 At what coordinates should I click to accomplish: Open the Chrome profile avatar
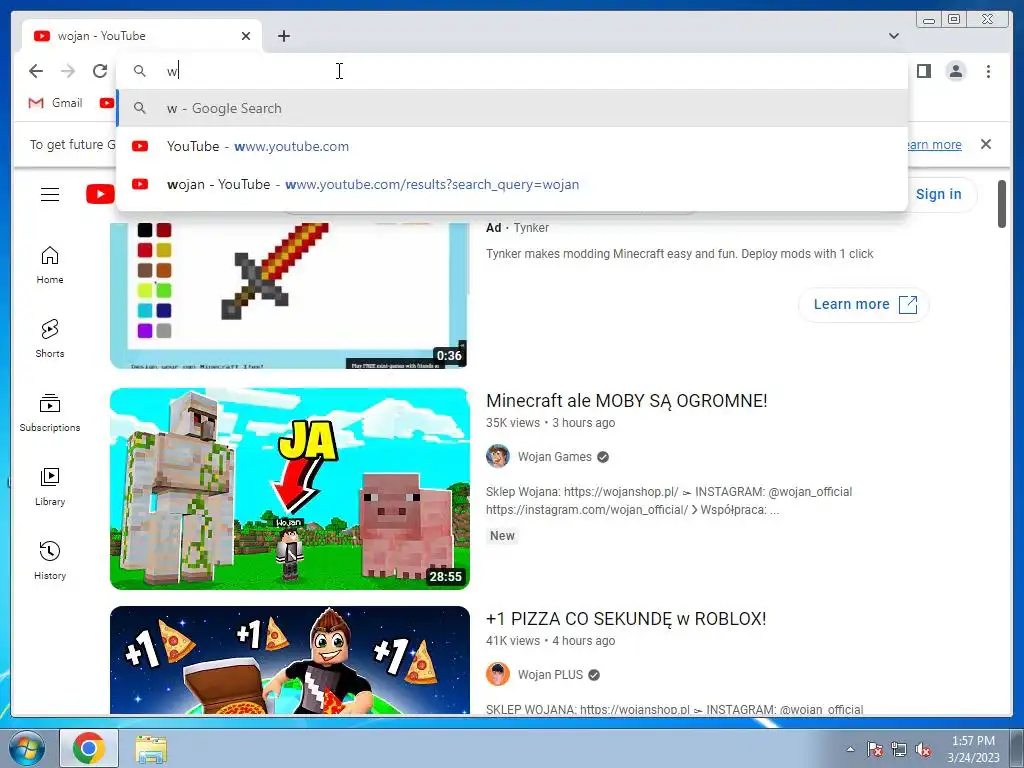coord(955,71)
